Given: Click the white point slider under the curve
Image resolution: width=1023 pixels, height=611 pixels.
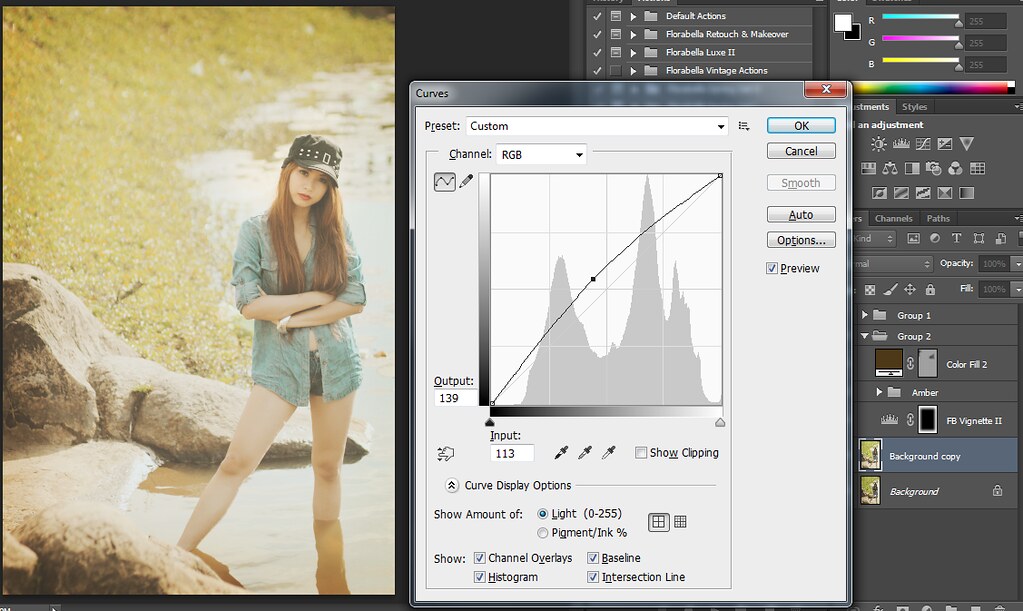Looking at the screenshot, I should point(720,422).
